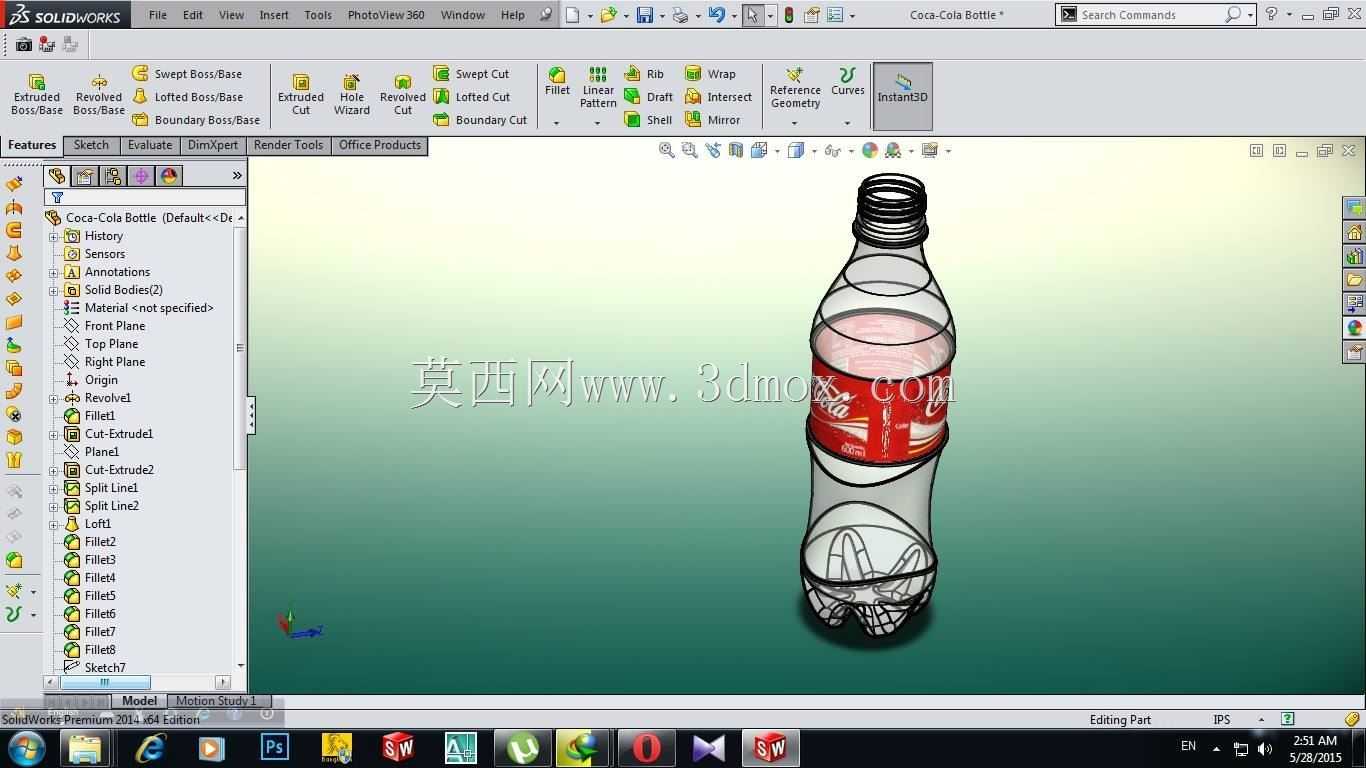Open the FeatureManager design tree tab
The width and height of the screenshot is (1366, 768).
click(57, 176)
